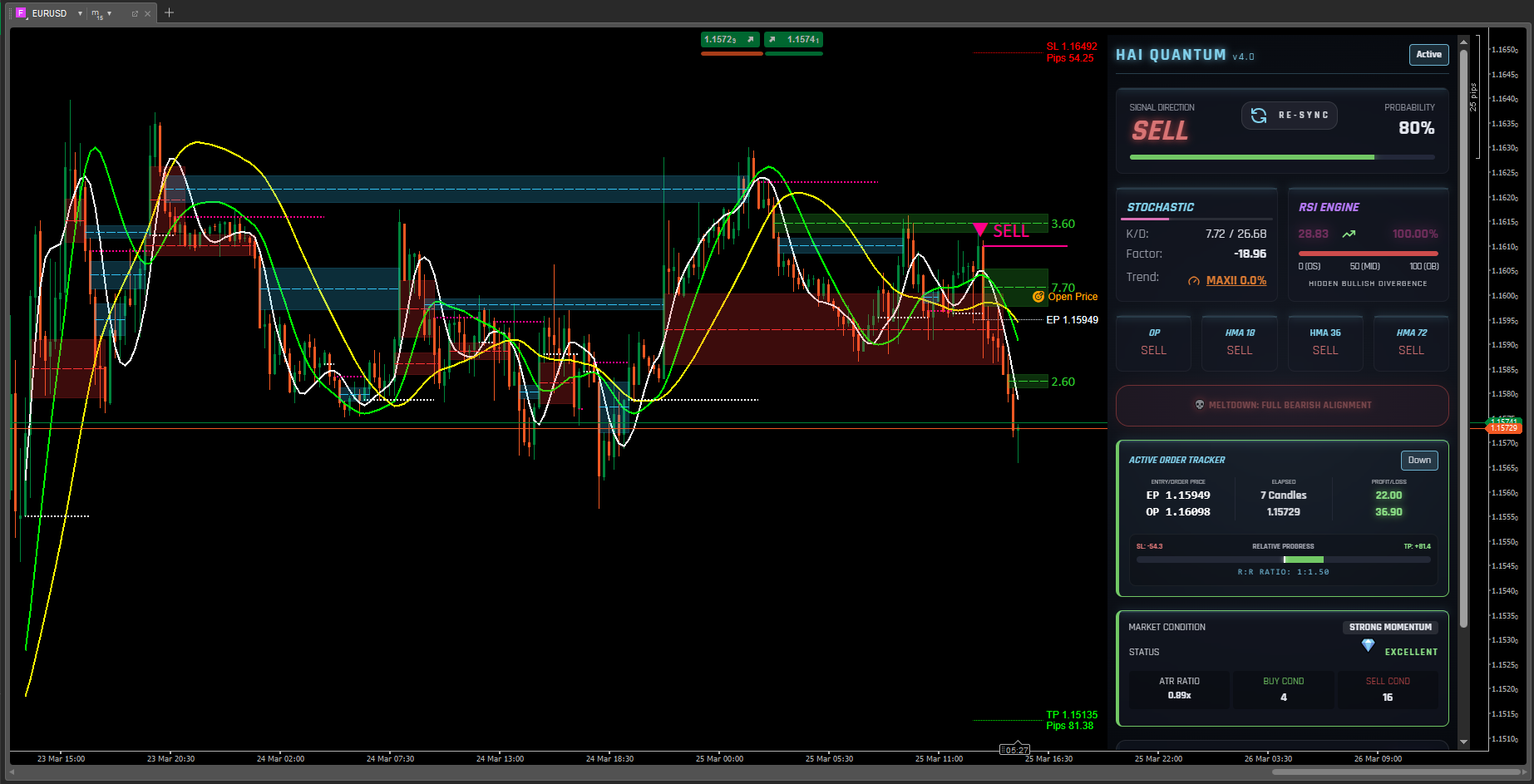Select the HMA 18 SELL tile
This screenshot has height=784, width=1534.
click(x=1239, y=342)
